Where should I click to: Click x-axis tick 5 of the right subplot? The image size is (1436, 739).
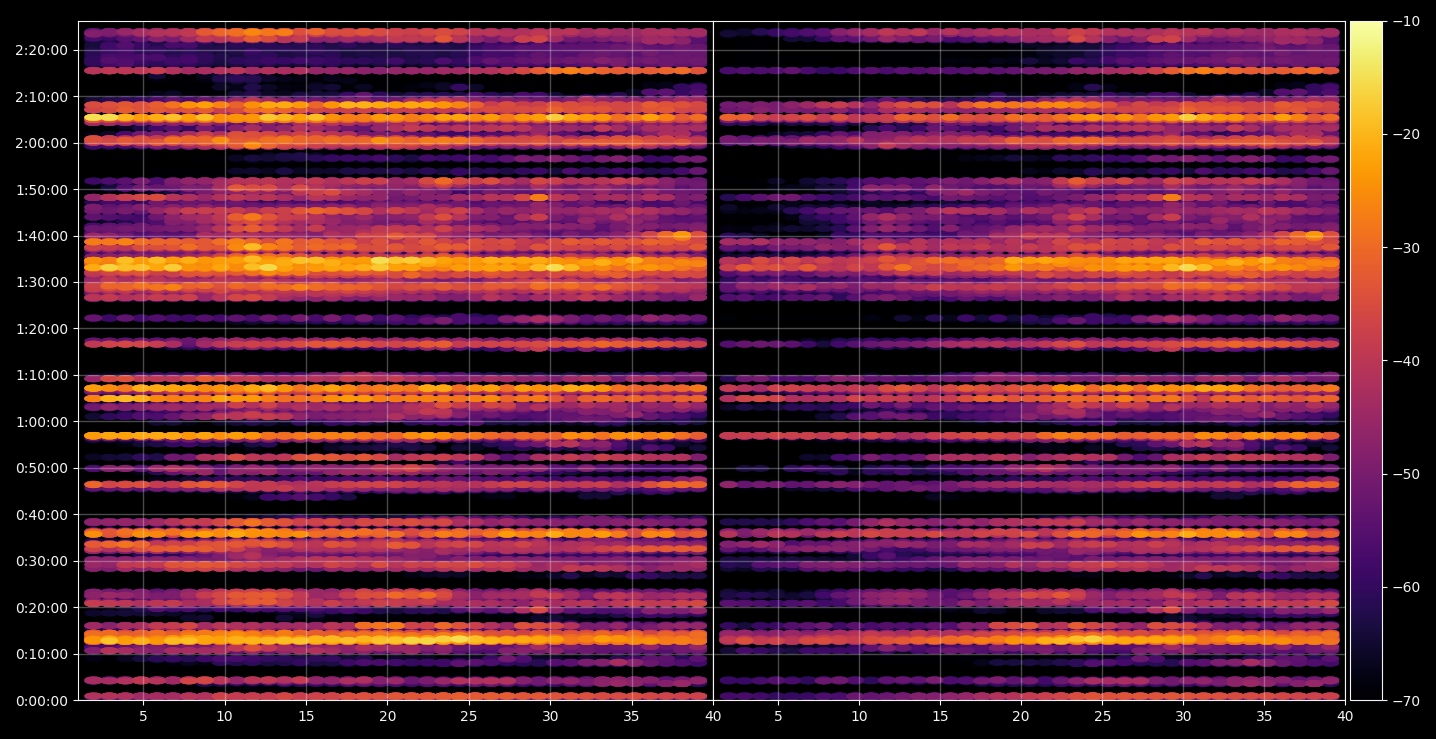[777, 716]
